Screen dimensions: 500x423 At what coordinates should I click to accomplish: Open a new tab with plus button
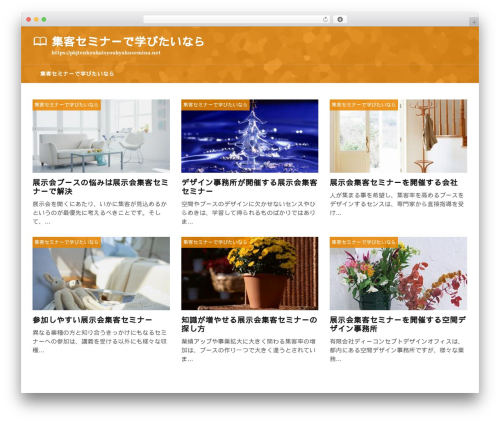[474, 22]
